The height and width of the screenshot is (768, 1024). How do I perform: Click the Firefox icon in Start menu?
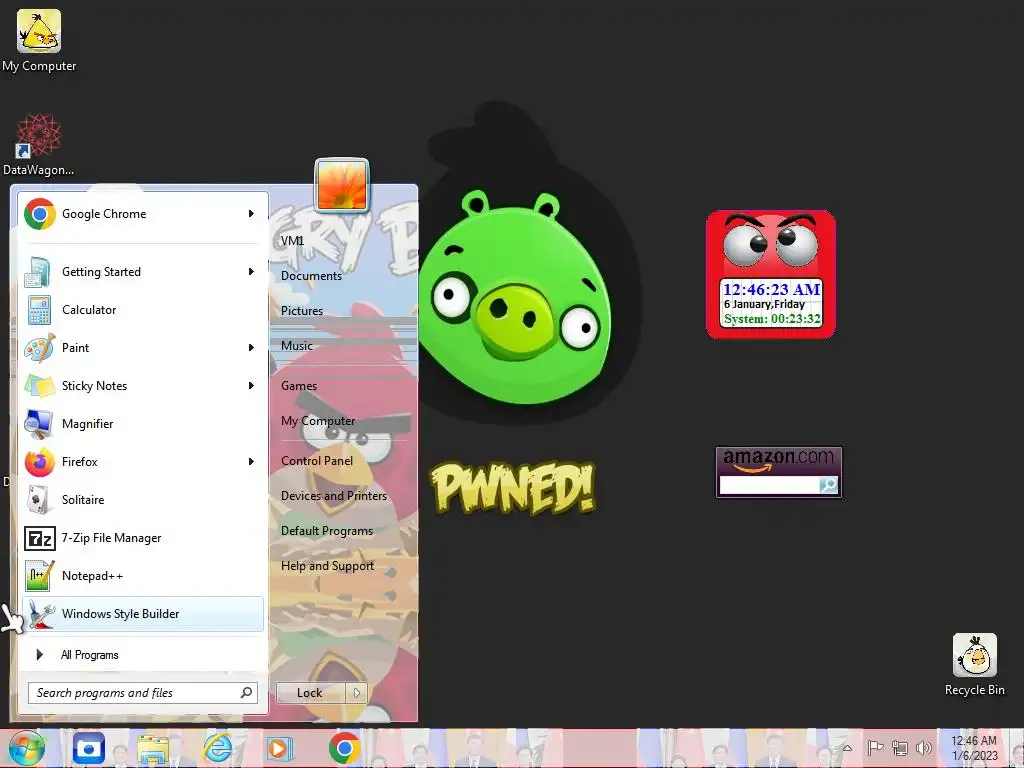point(39,462)
